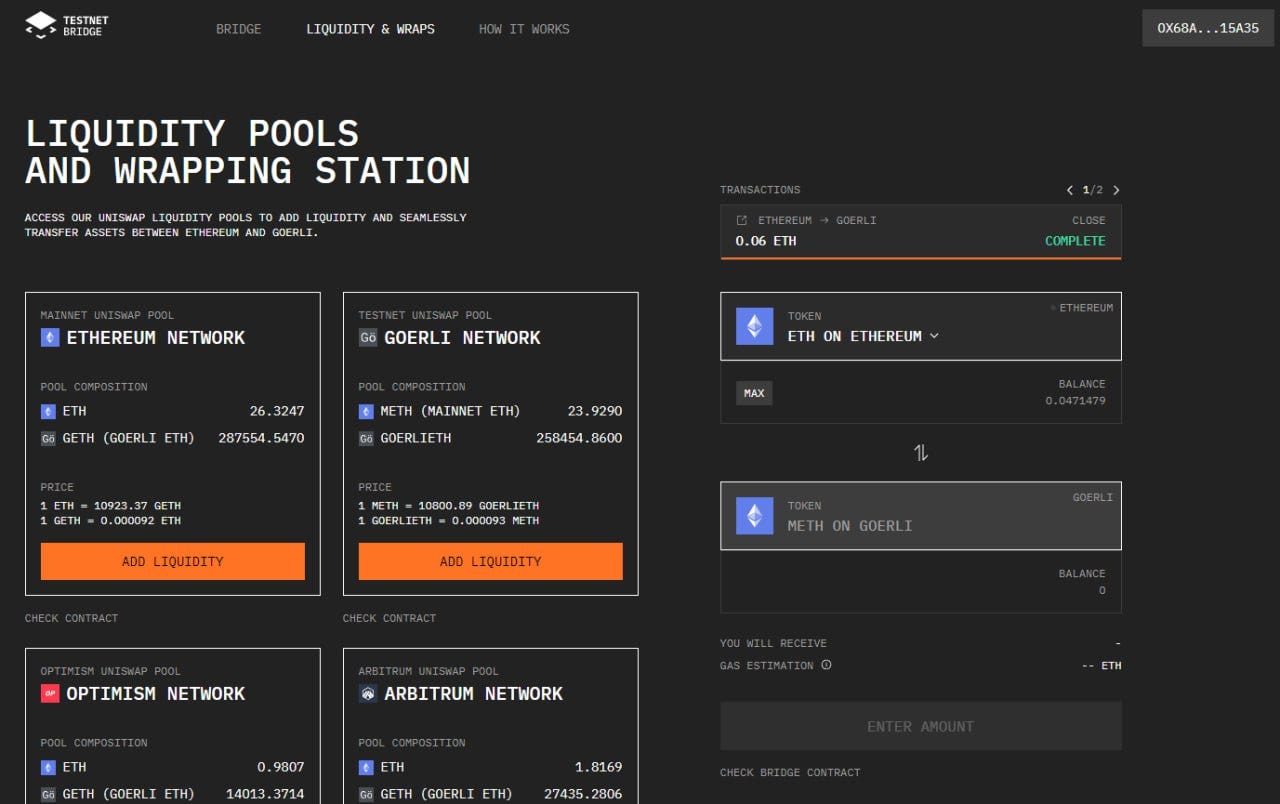The image size is (1280, 804).
Task: Expand the ETH on Ethereum token dropdown
Action: [x=934, y=336]
